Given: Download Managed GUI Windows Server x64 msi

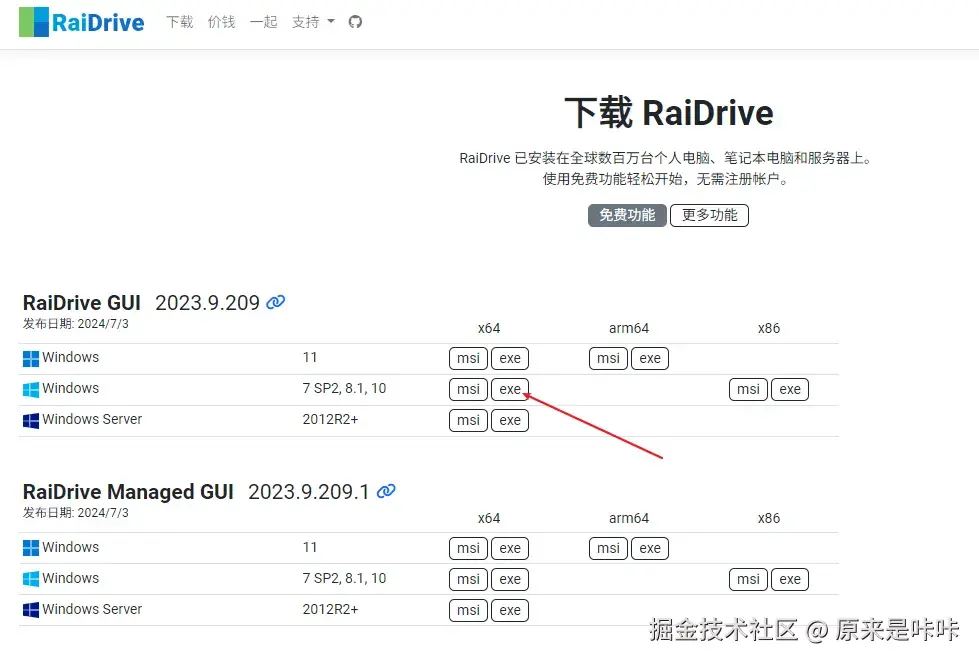Looking at the screenshot, I should pos(468,610).
